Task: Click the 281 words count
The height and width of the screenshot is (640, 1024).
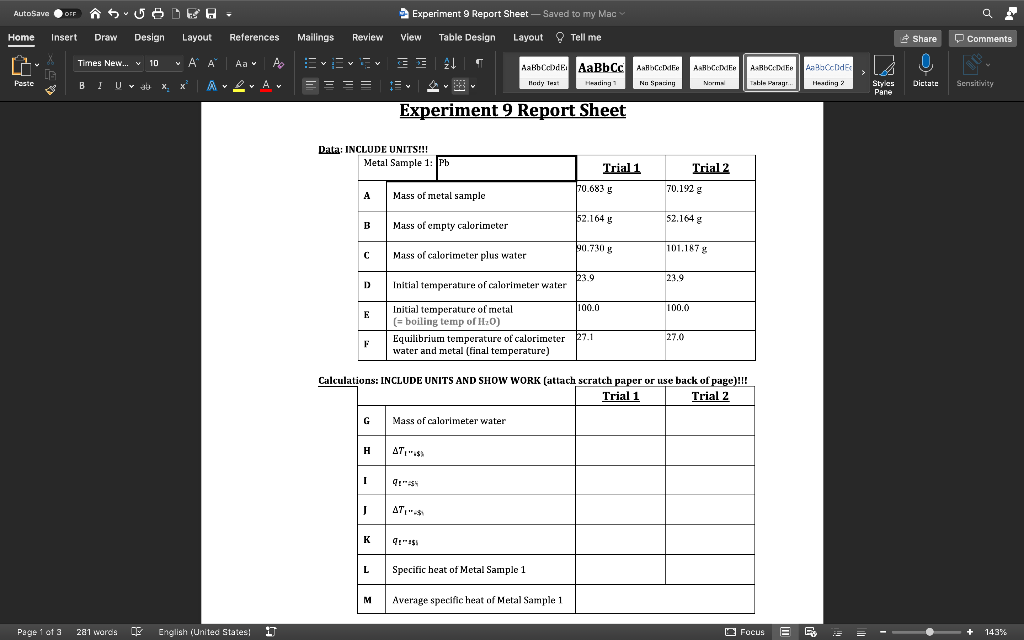Action: click(x=97, y=632)
